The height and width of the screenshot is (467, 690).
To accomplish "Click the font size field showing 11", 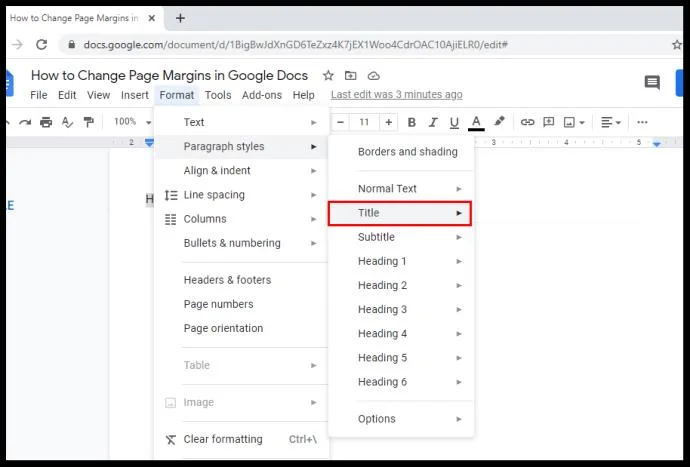I will coord(364,122).
